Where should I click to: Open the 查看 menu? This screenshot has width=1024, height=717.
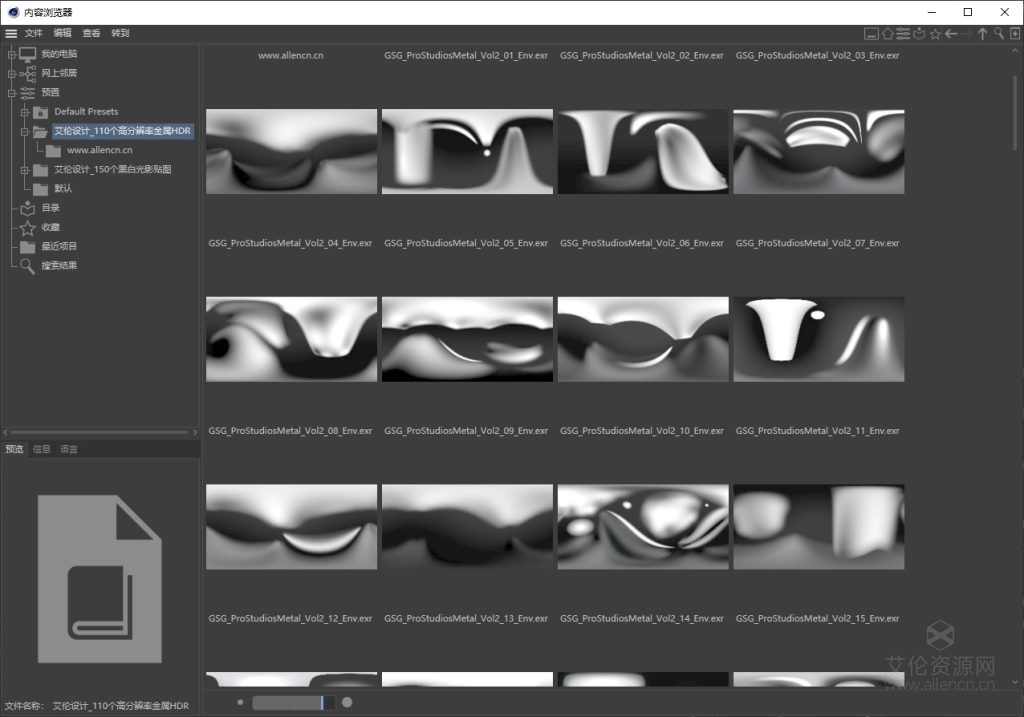click(91, 33)
